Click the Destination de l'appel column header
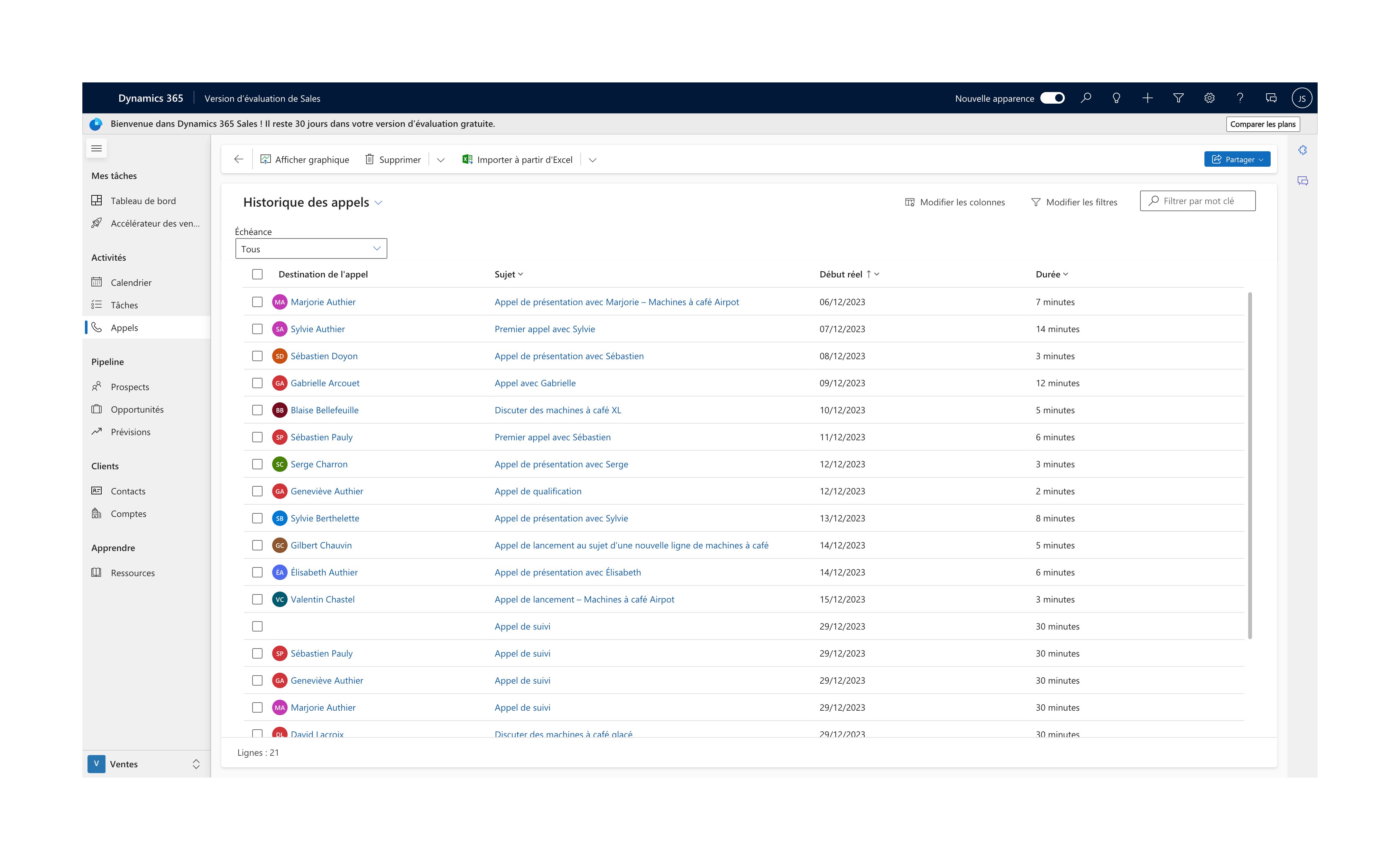This screenshot has height=860, width=1400. click(x=323, y=274)
